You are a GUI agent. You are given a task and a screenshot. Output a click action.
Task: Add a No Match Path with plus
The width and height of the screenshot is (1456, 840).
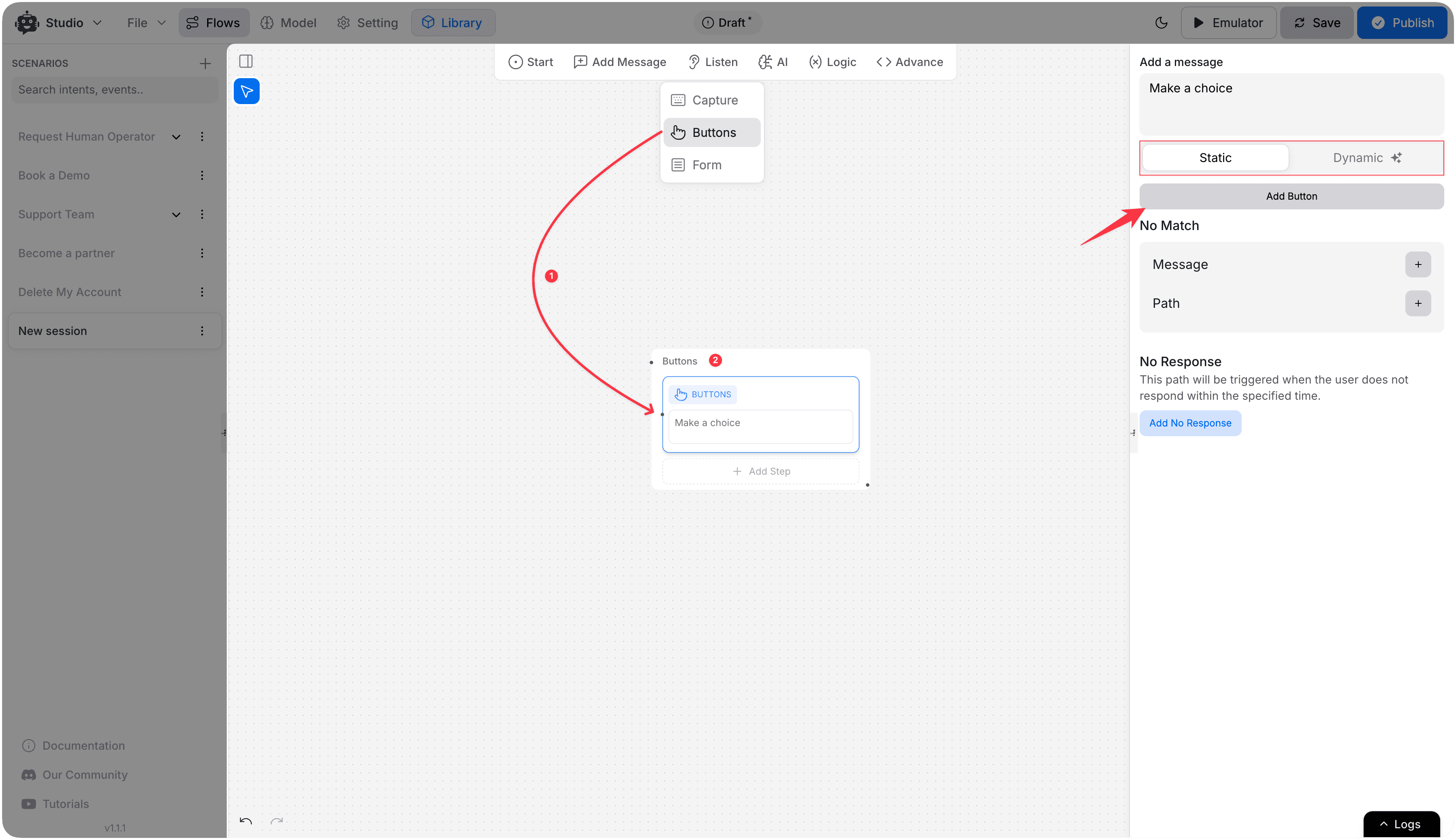(x=1418, y=303)
